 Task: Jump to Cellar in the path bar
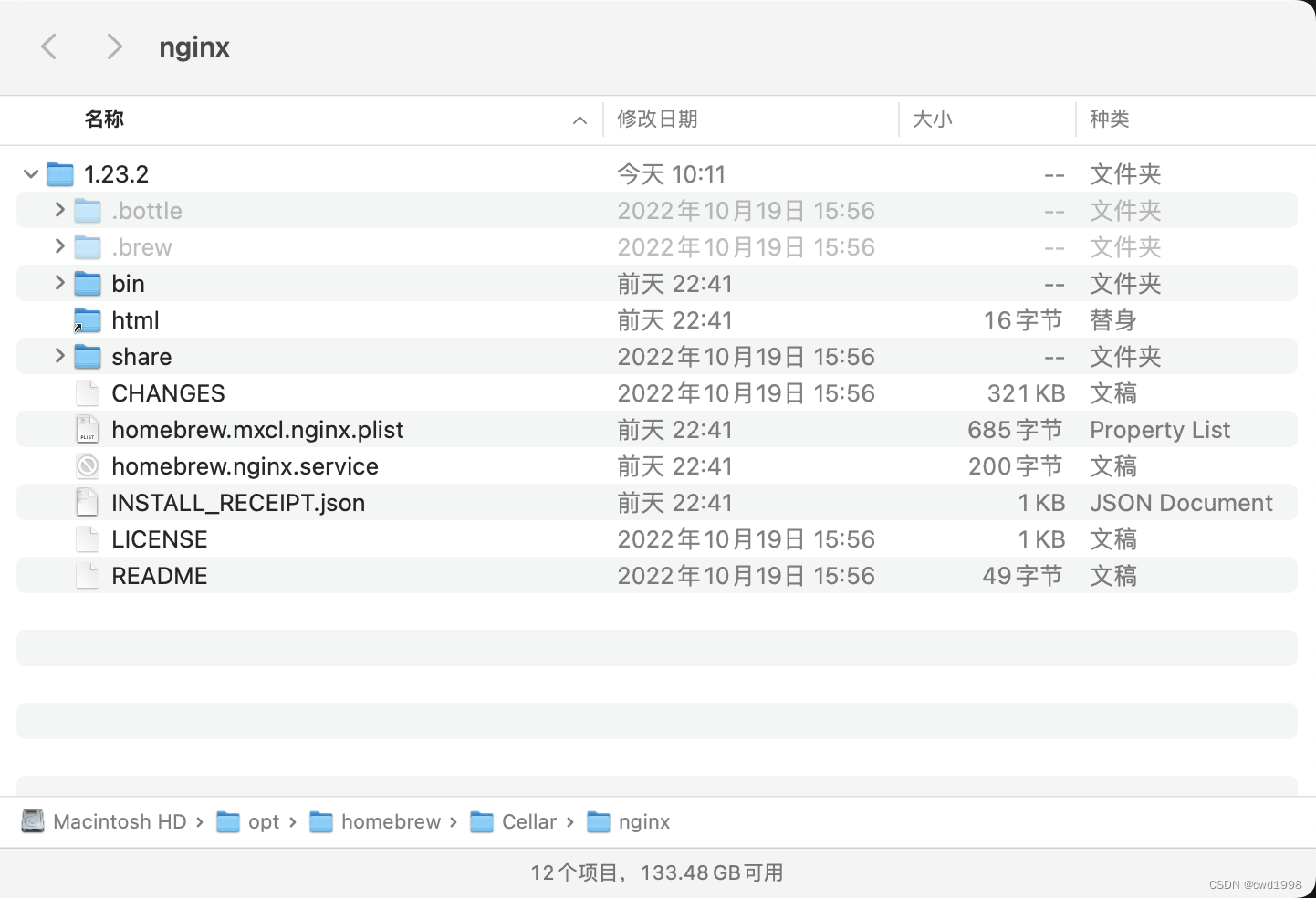(529, 821)
